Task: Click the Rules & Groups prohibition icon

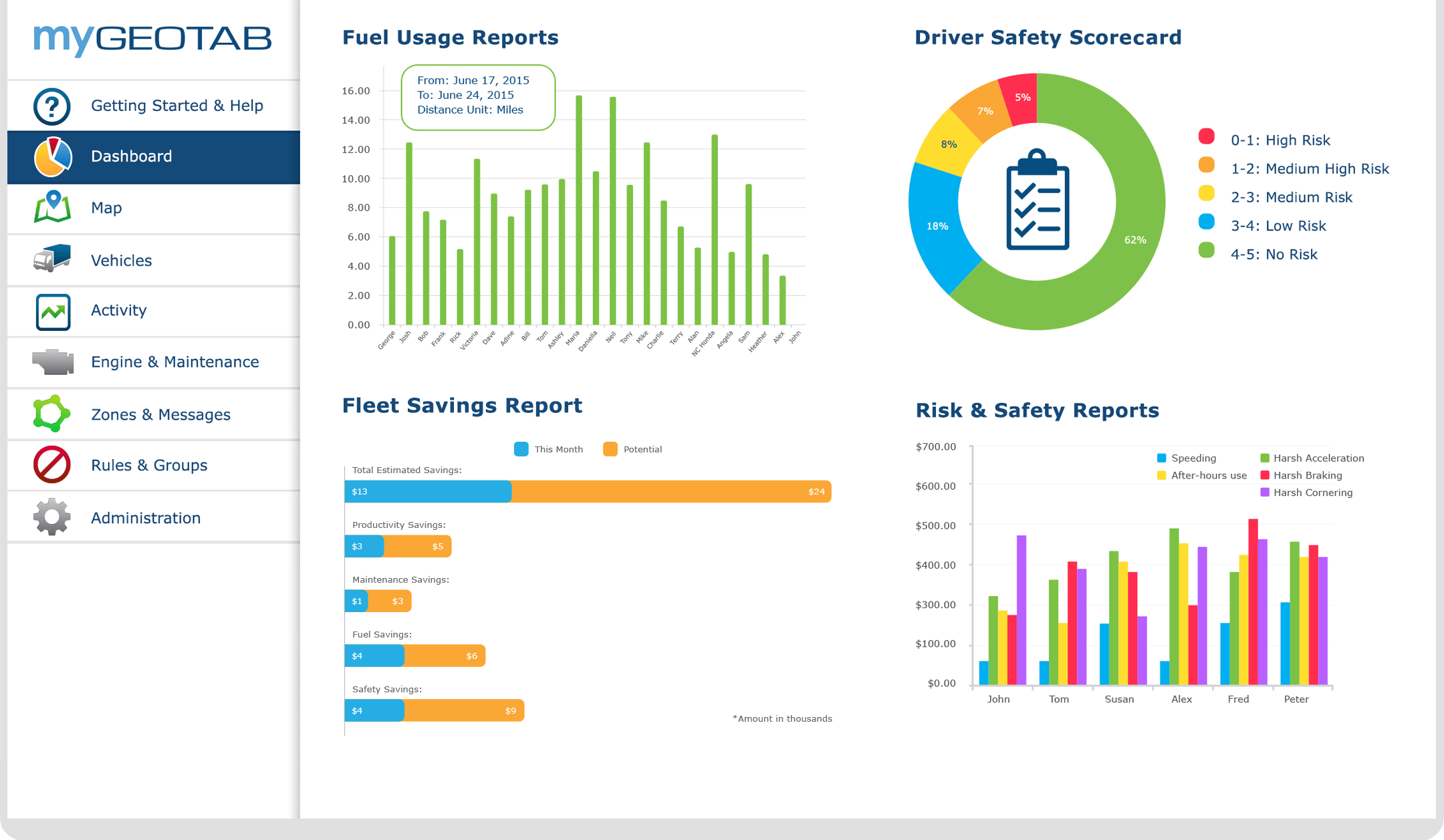Action: point(52,464)
